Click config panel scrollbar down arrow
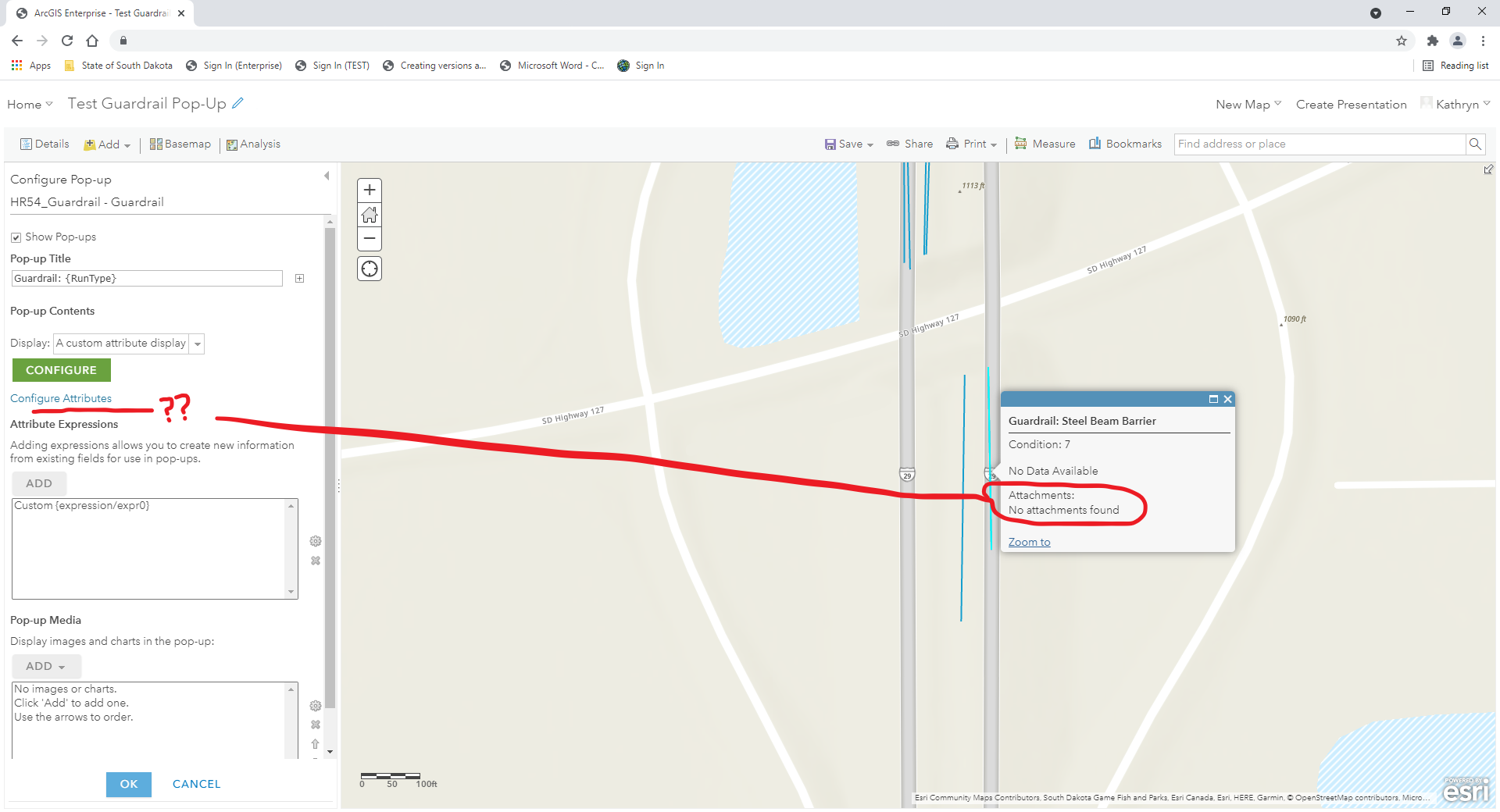The image size is (1500, 812). coord(330,752)
